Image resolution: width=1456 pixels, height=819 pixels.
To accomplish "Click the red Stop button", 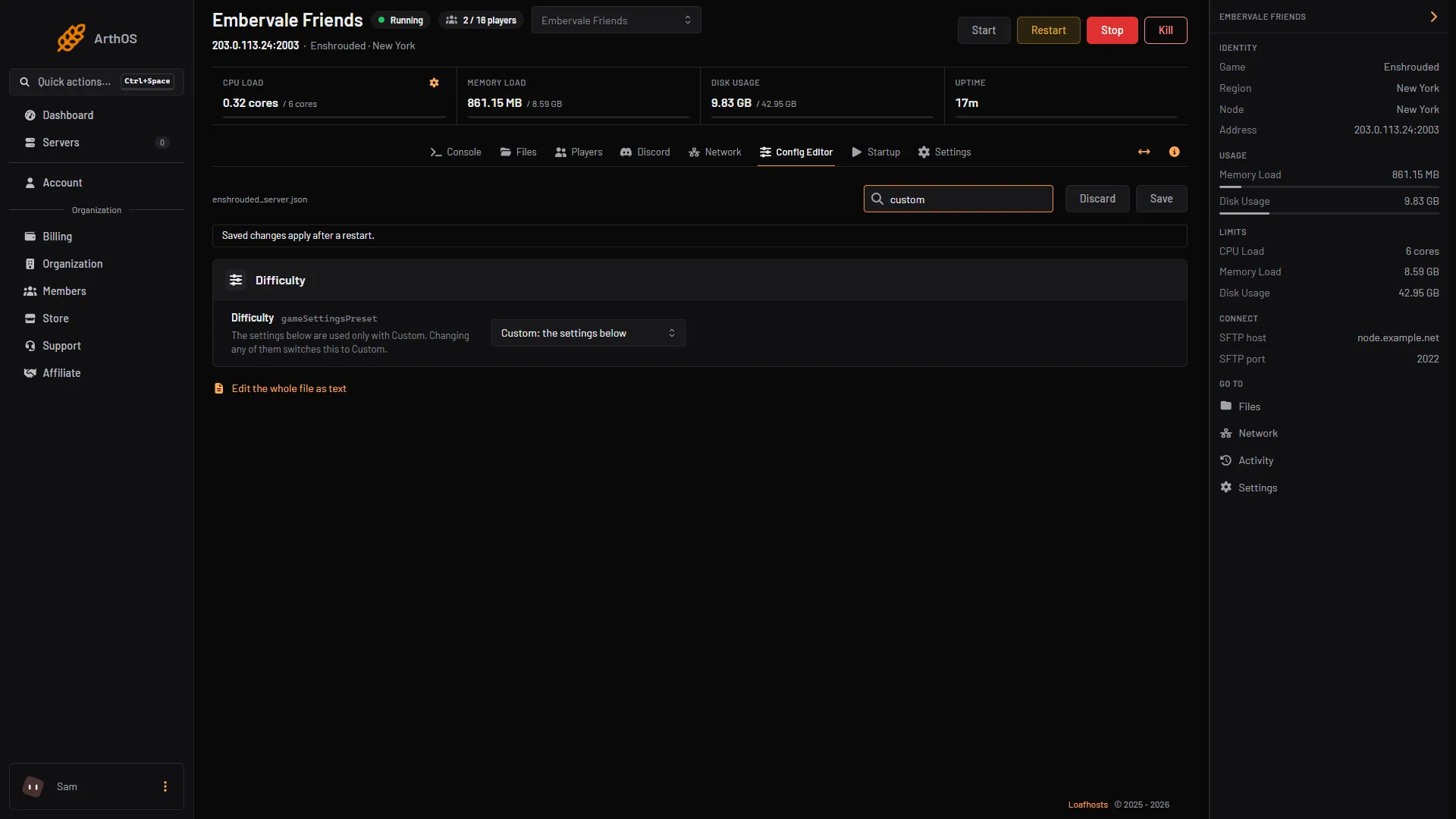I will (1112, 30).
